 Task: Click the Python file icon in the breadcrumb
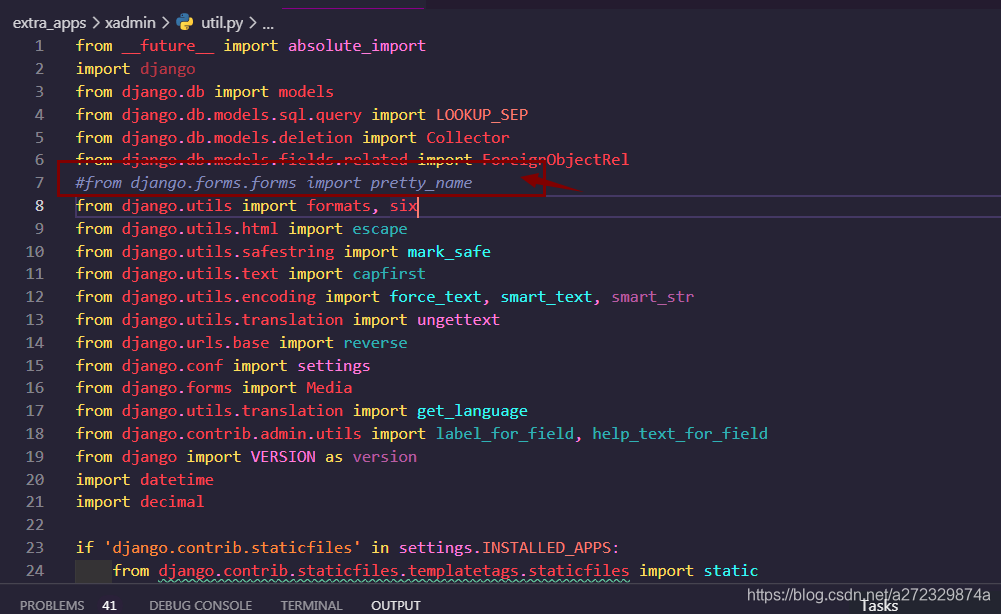pyautogui.click(x=186, y=22)
